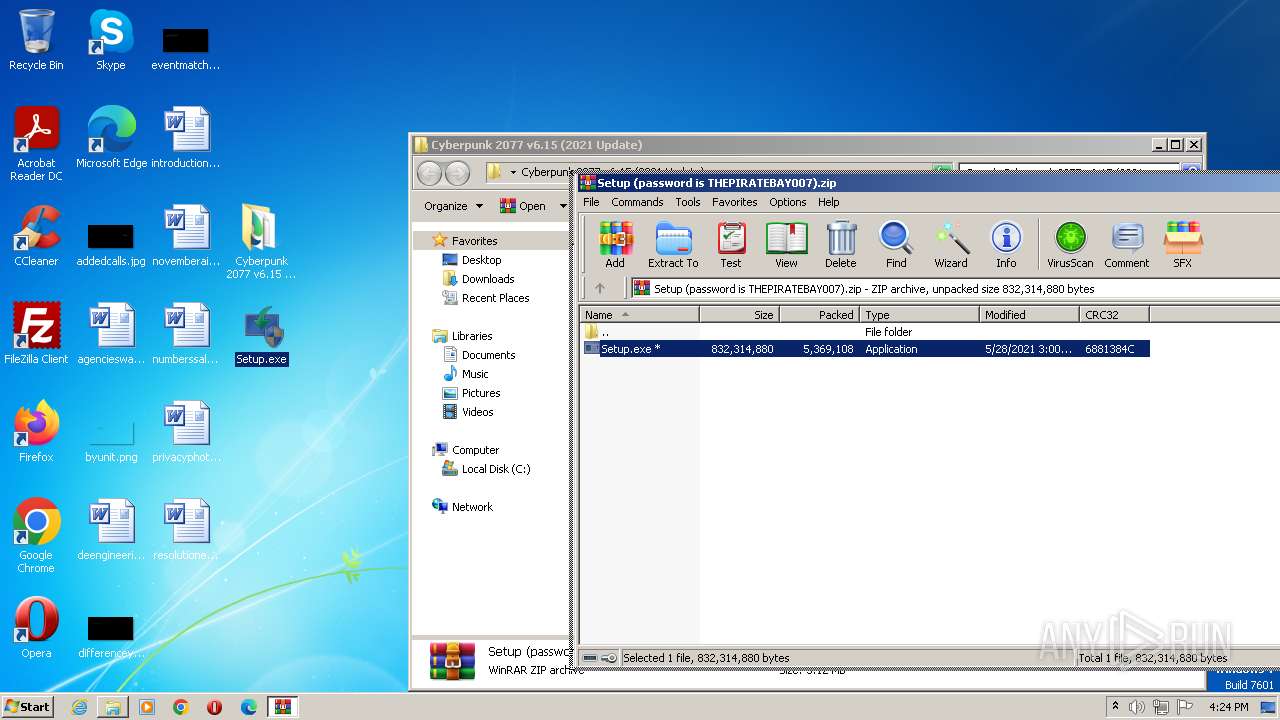Click Explorer forward navigation button
Image resolution: width=1280 pixels, height=720 pixels.
point(457,173)
